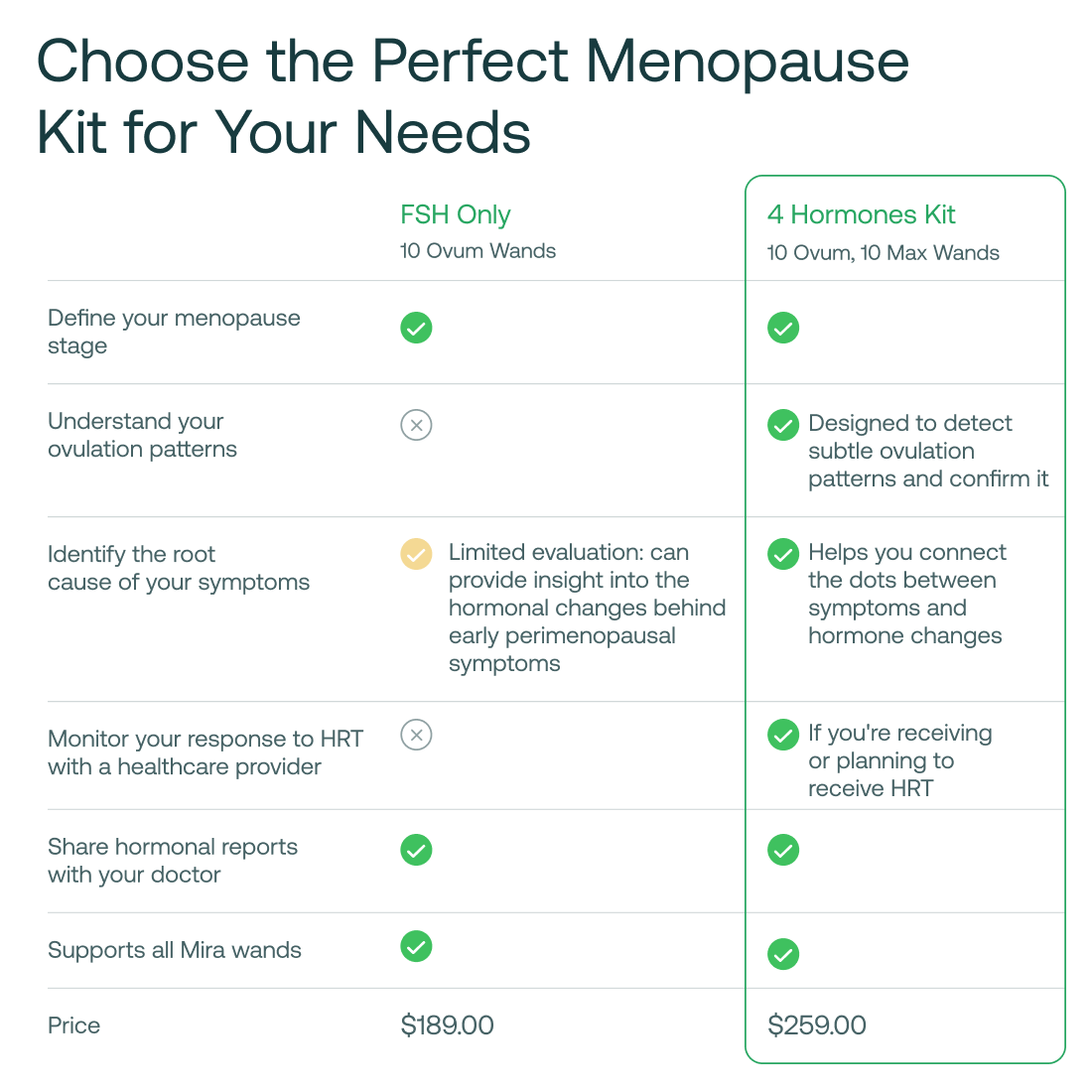The height and width of the screenshot is (1092, 1092).
Task: Select the 4 Hormones Kit heading
Action: 861,214
